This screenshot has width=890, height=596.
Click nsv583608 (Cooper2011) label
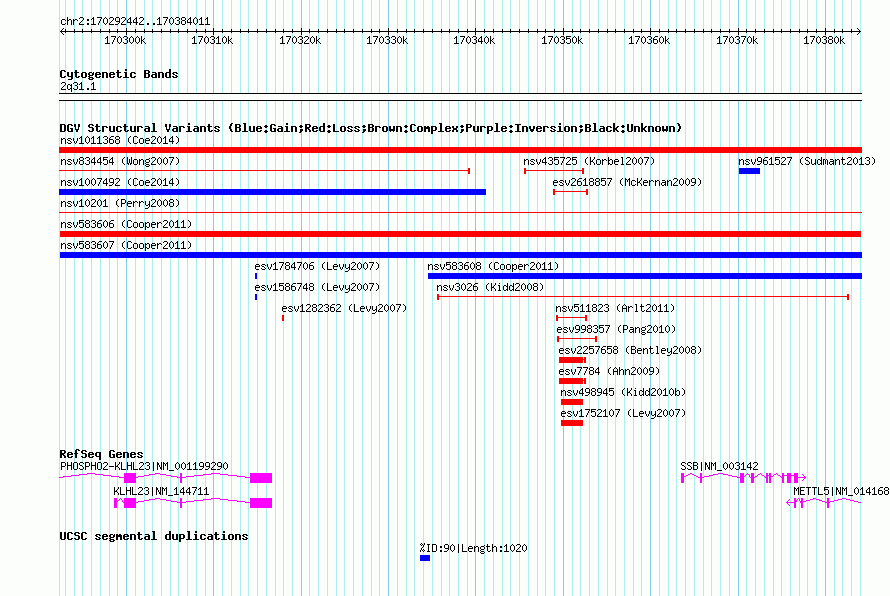[x=493, y=266]
